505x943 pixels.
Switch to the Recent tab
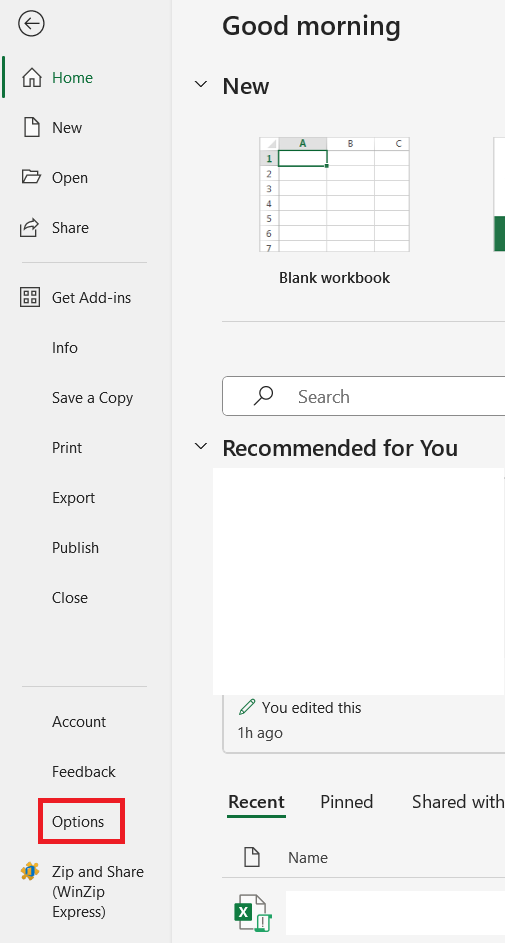pyautogui.click(x=256, y=802)
